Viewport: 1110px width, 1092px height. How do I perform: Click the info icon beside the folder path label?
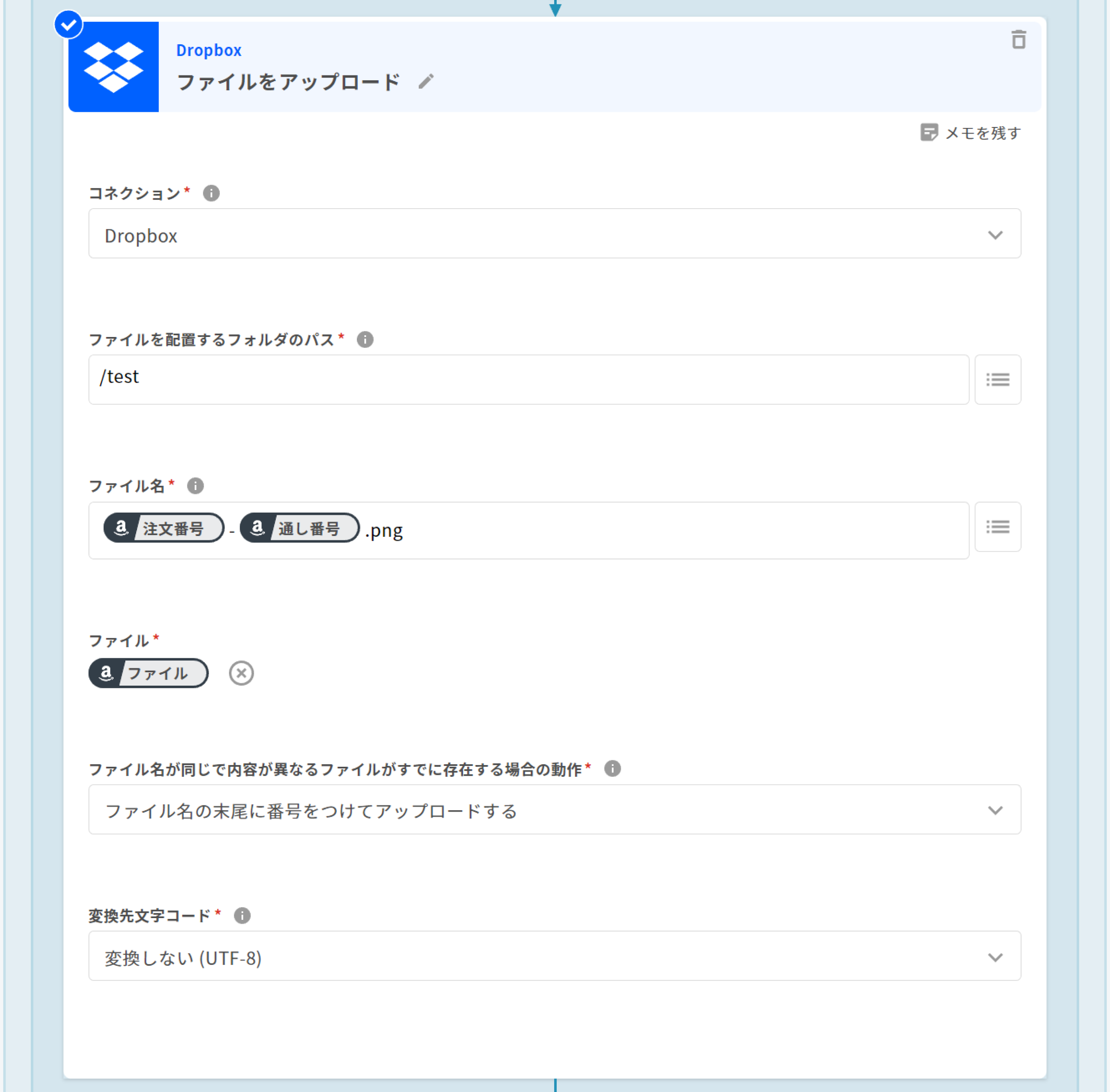(365, 340)
